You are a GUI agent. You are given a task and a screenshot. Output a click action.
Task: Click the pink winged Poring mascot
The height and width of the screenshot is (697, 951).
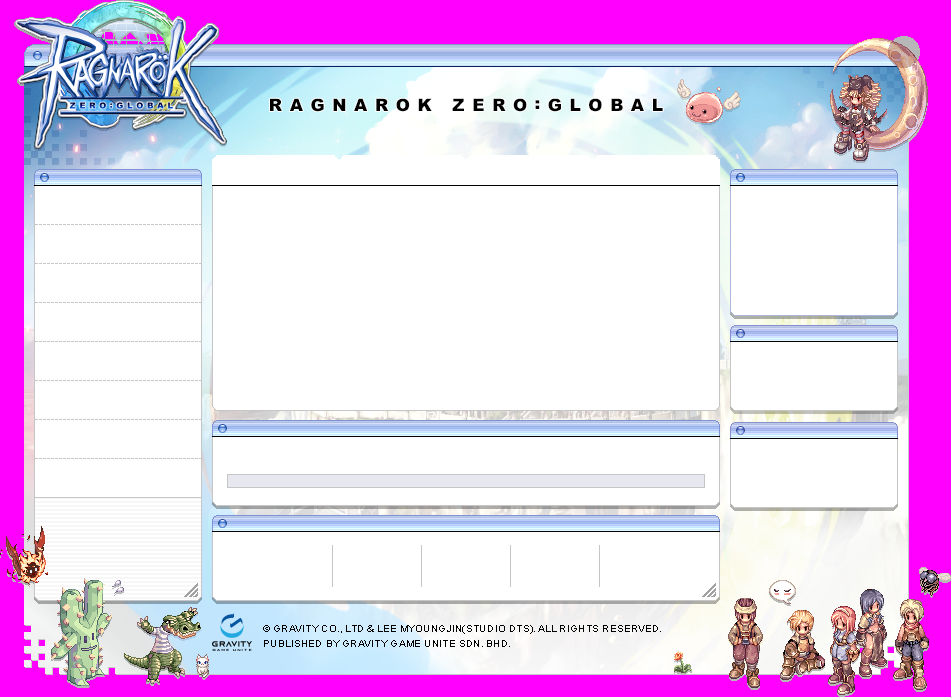(708, 103)
